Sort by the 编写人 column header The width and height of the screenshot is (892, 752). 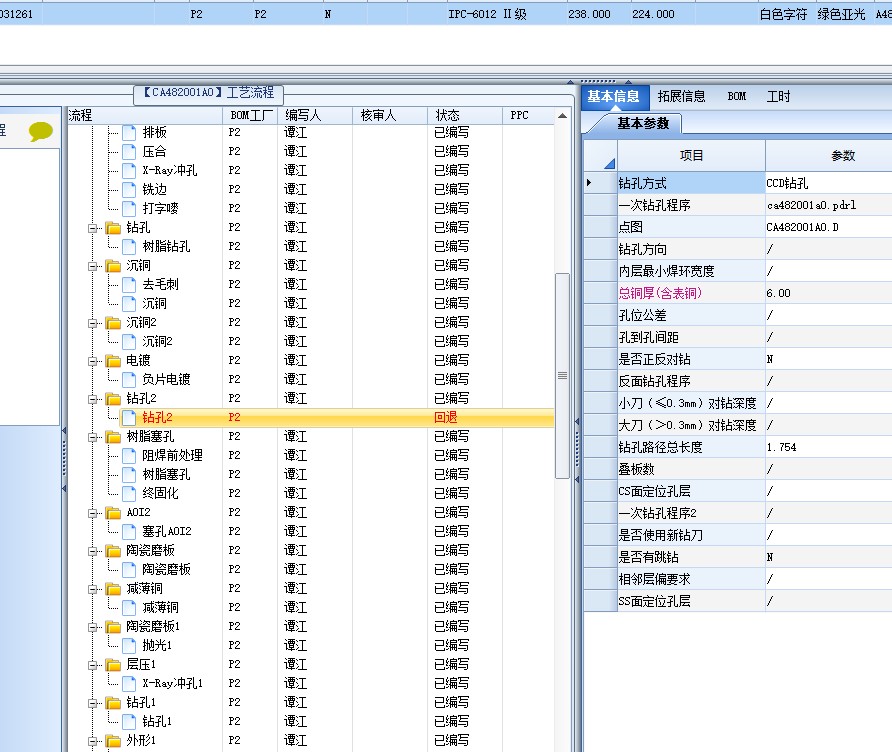315,115
